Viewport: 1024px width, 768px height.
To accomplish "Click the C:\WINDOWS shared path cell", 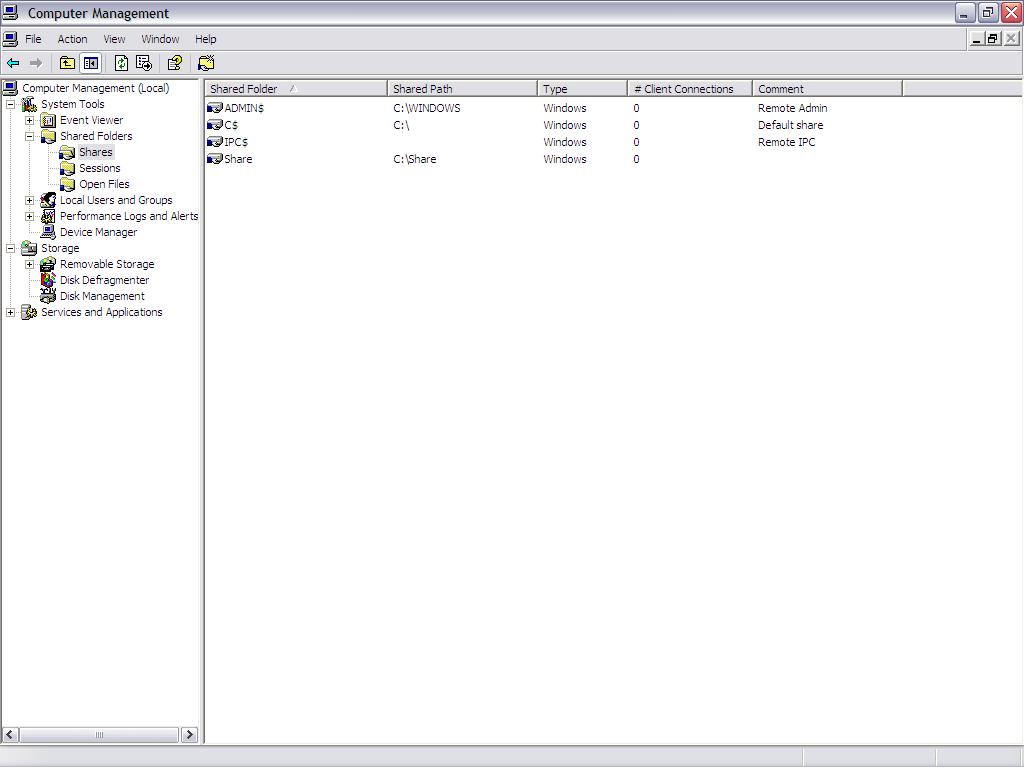I will (426, 108).
